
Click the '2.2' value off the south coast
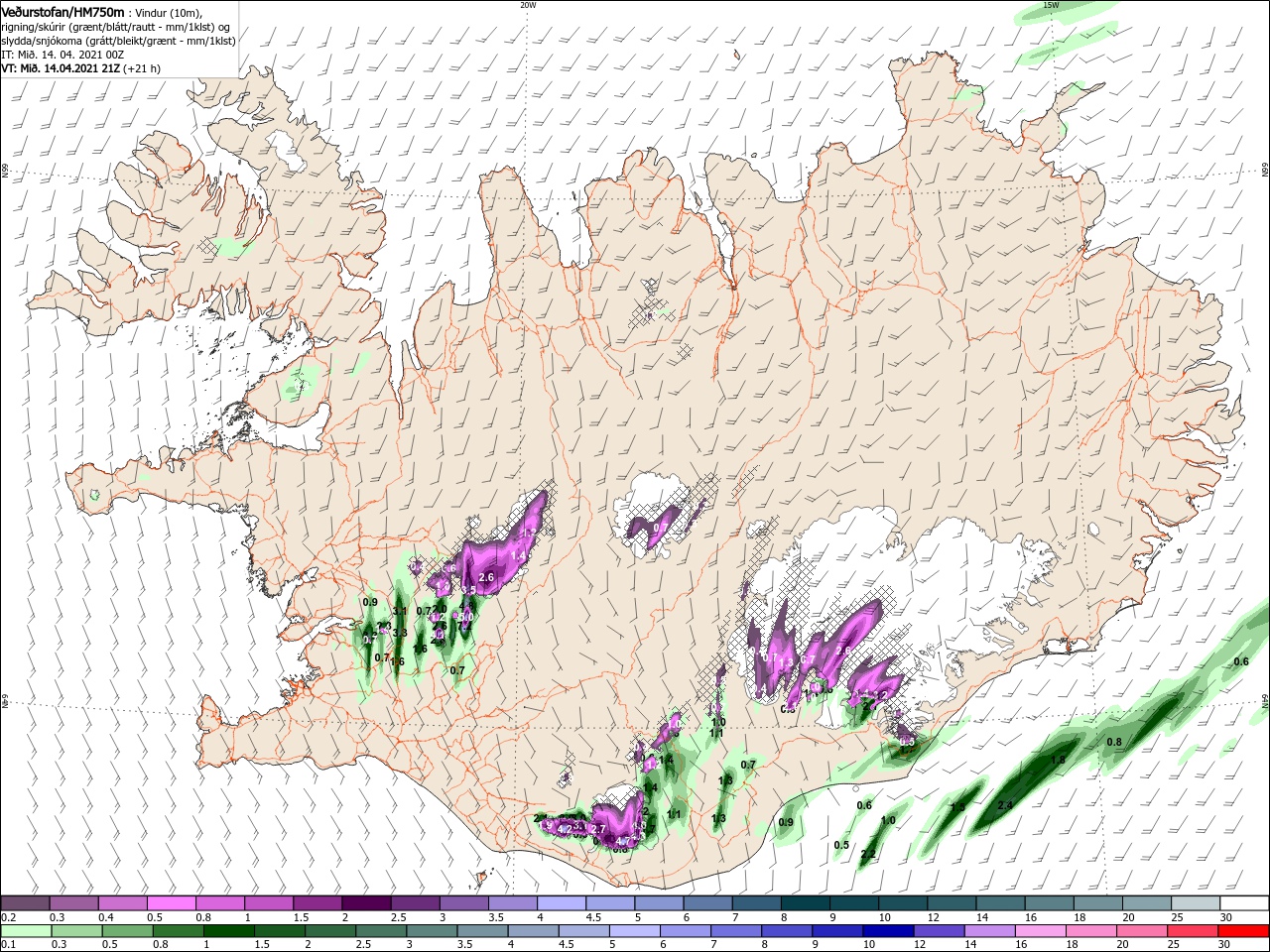868,854
